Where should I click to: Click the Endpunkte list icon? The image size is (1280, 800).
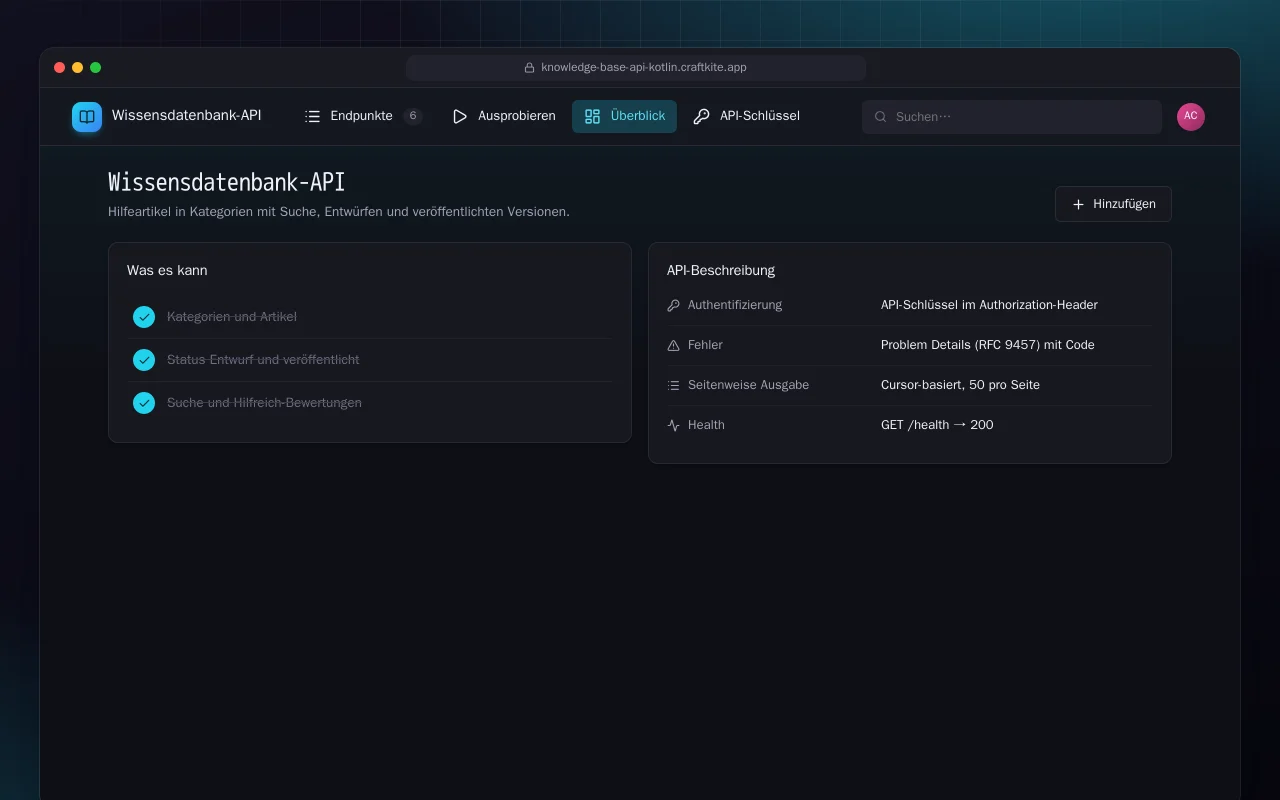pyautogui.click(x=313, y=116)
